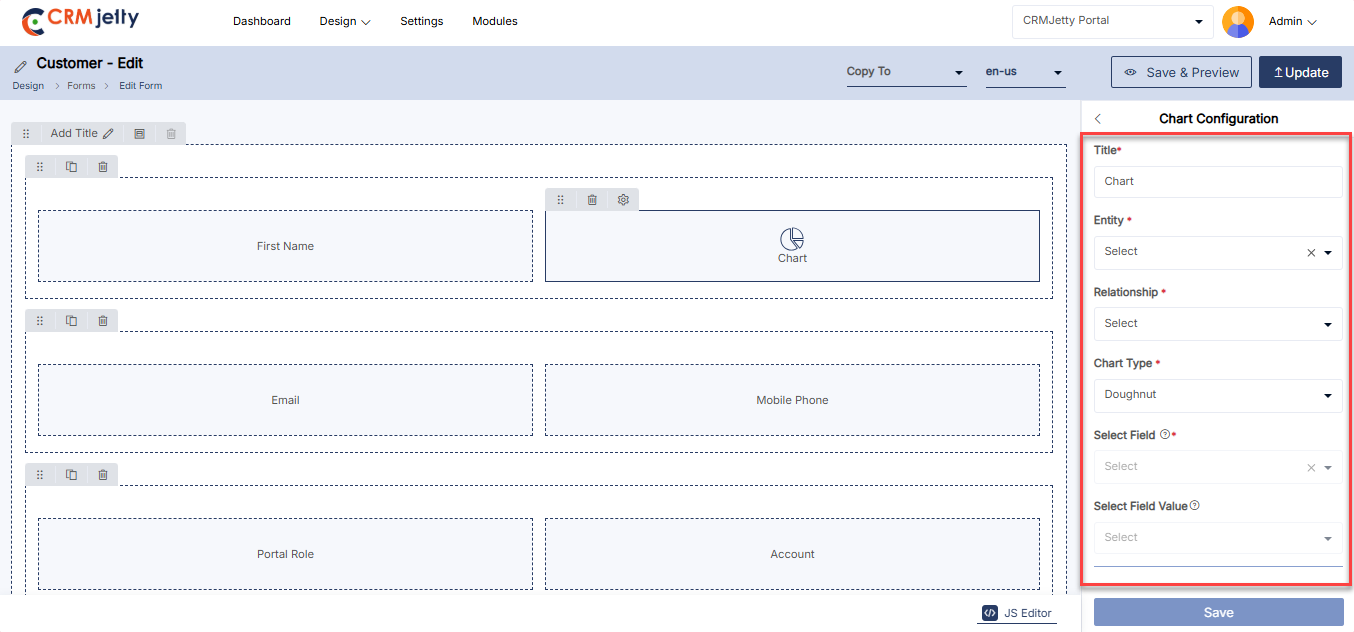The image size is (1354, 632).
Task: Open the Design menu
Action: click(345, 21)
